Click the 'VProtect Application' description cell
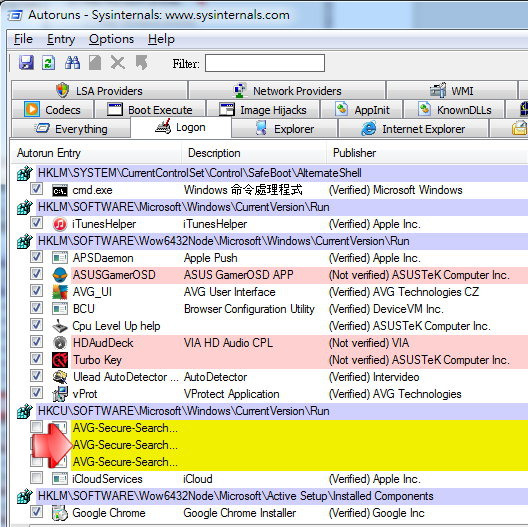 click(x=232, y=394)
